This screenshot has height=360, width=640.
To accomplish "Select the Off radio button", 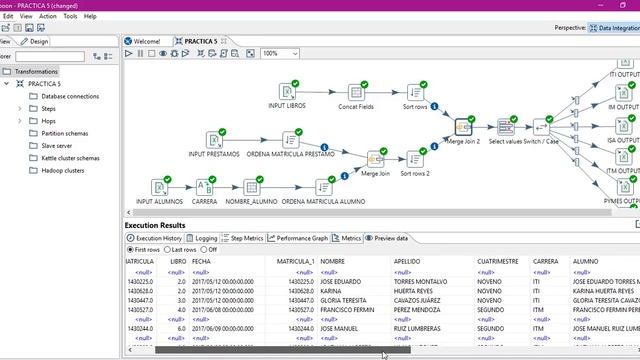I will pos(204,249).
